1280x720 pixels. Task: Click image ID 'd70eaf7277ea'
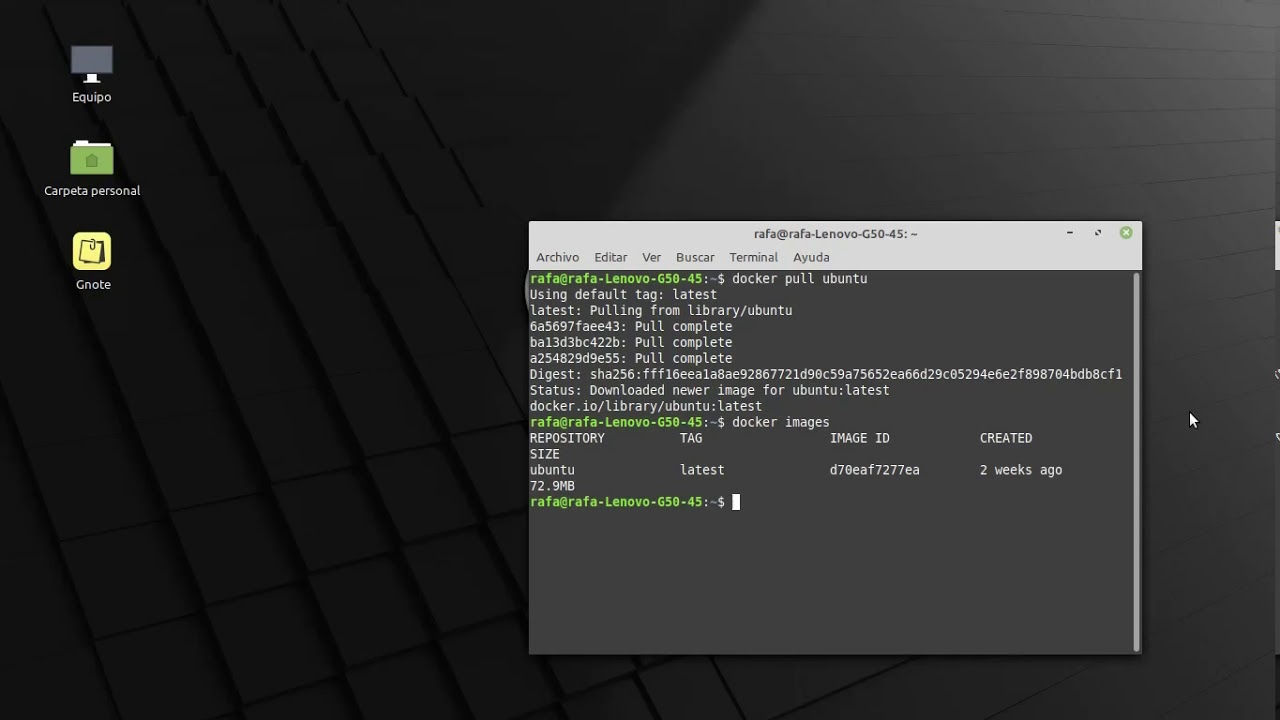click(x=875, y=471)
